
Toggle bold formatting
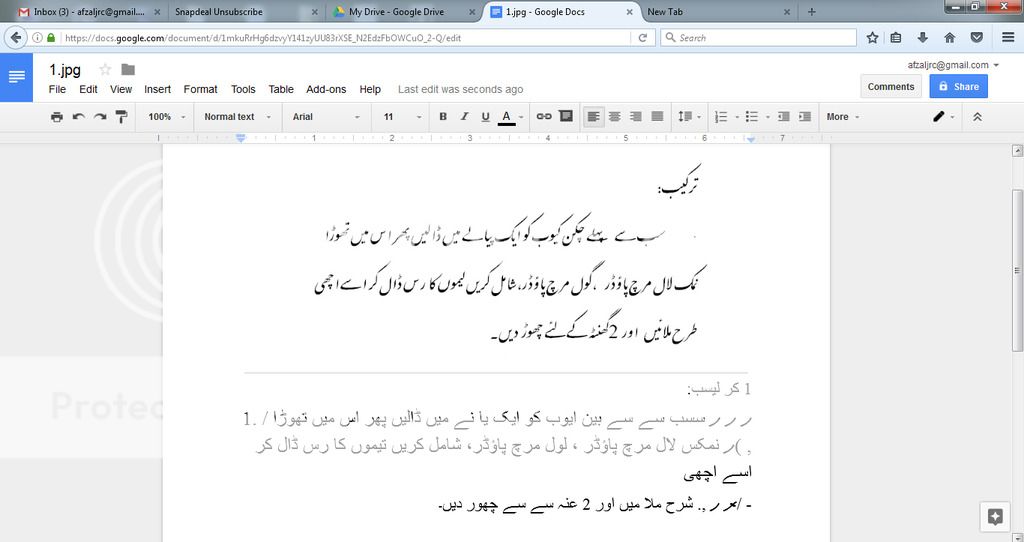[443, 117]
